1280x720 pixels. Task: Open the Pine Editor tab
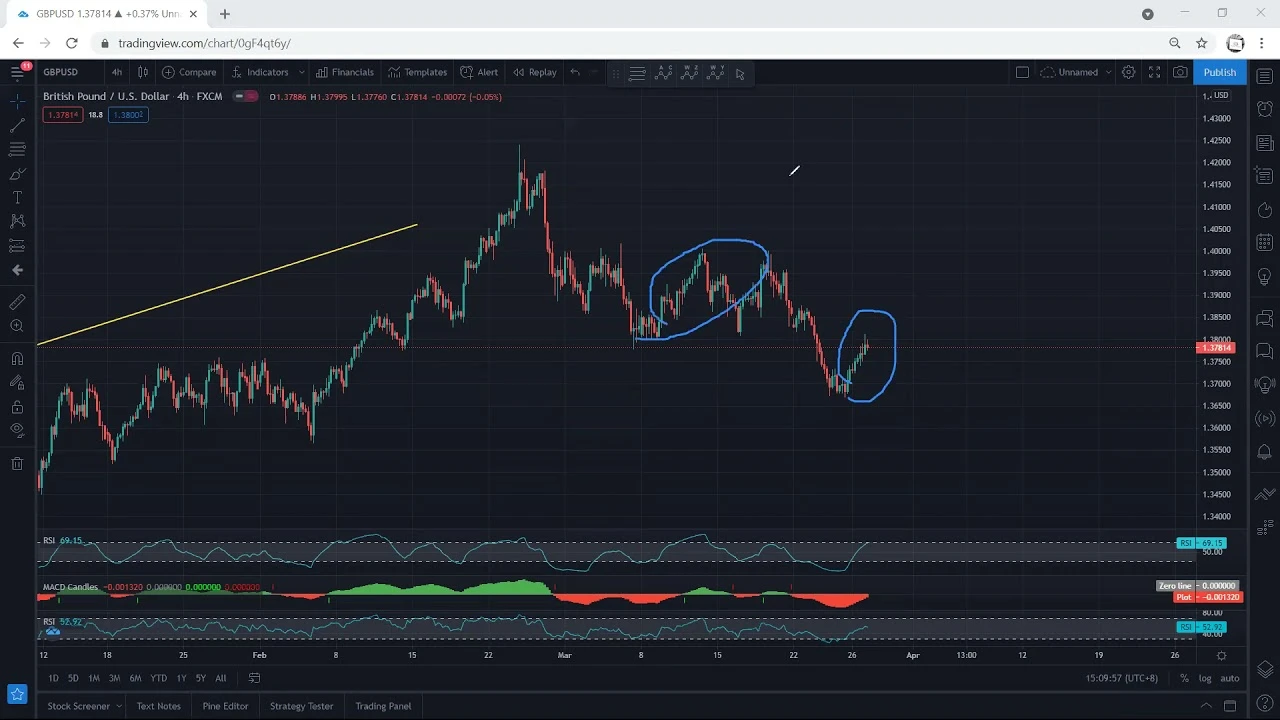(x=226, y=706)
